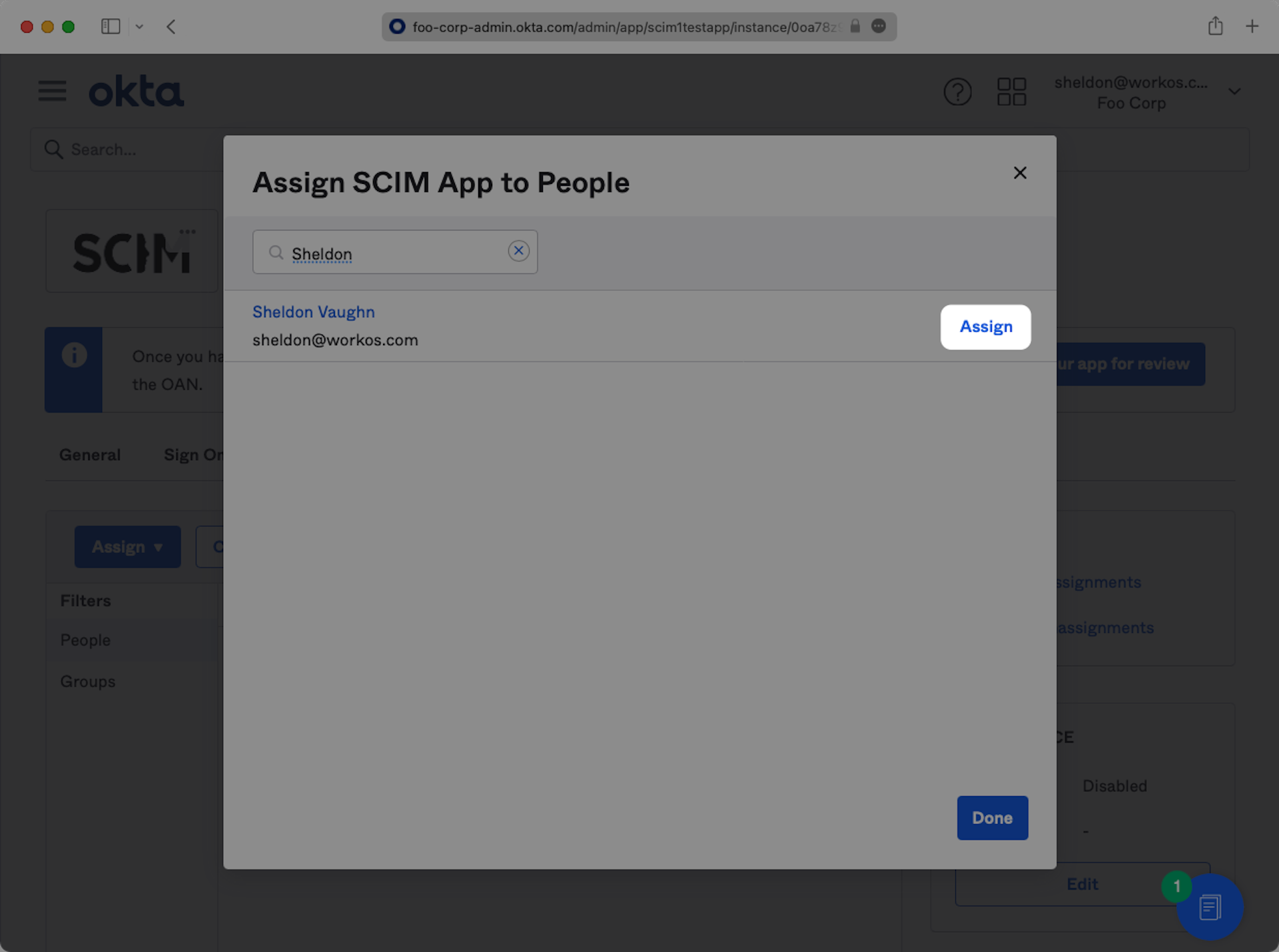
Task: Open the Okta hamburger menu
Action: click(x=52, y=91)
